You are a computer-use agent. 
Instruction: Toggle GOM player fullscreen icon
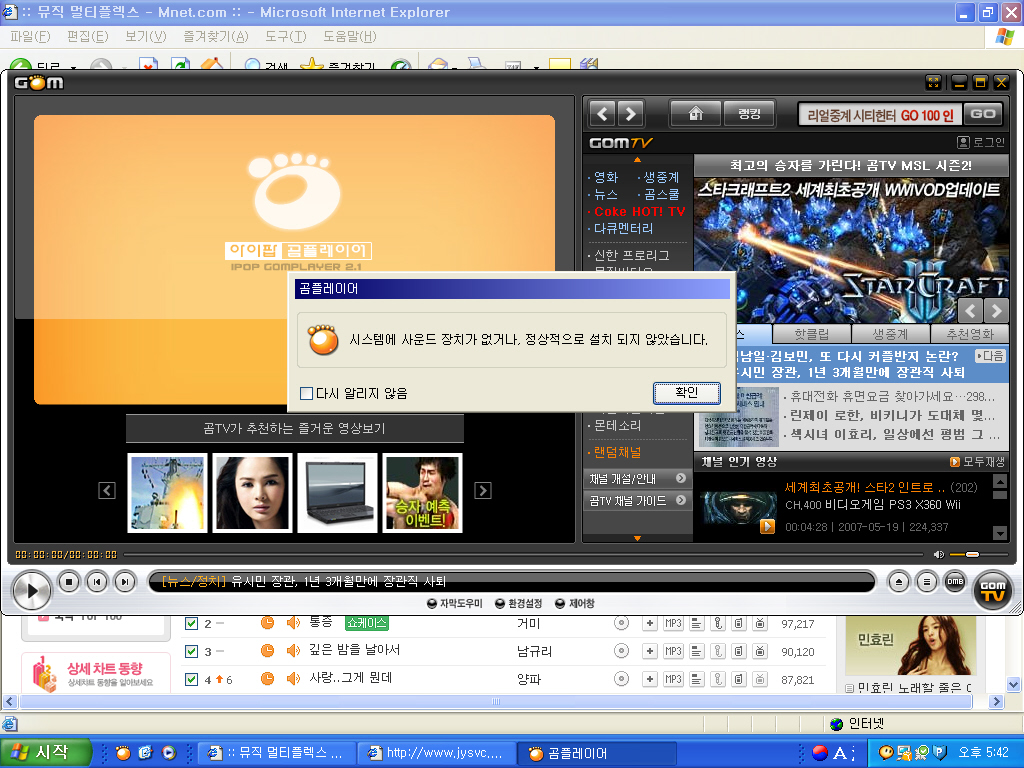point(934,82)
